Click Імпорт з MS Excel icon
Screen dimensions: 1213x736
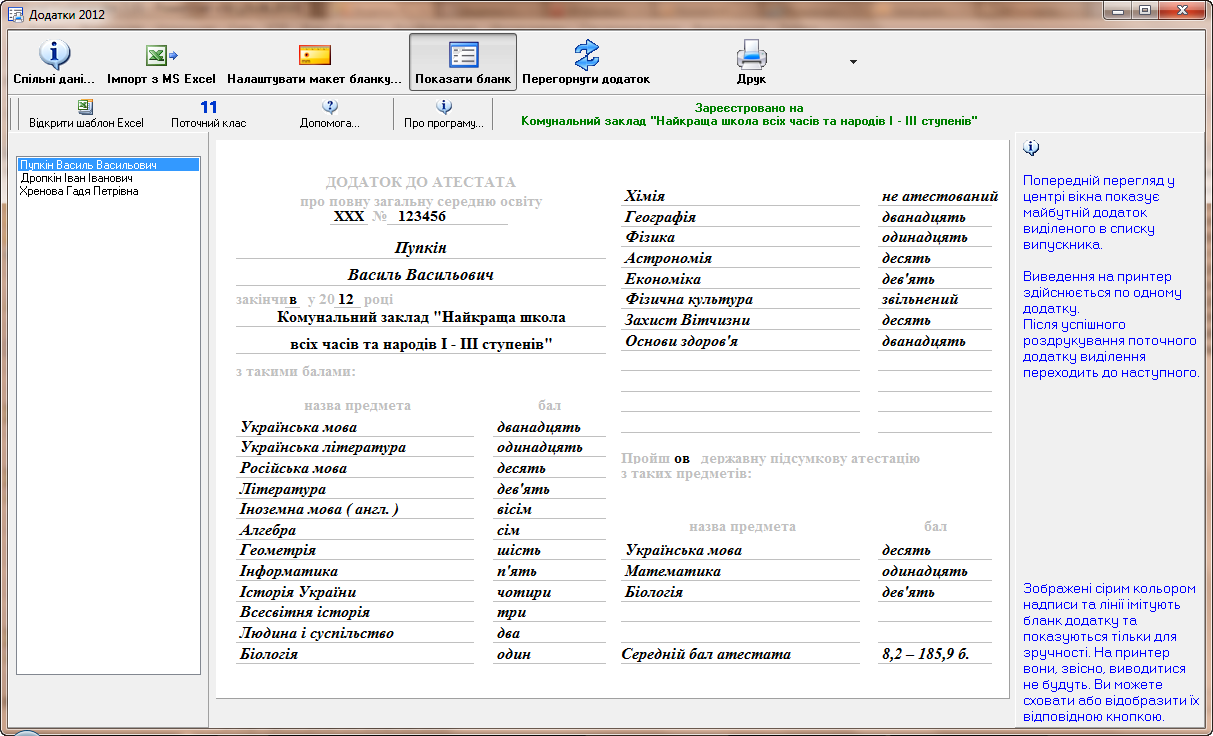[161, 55]
